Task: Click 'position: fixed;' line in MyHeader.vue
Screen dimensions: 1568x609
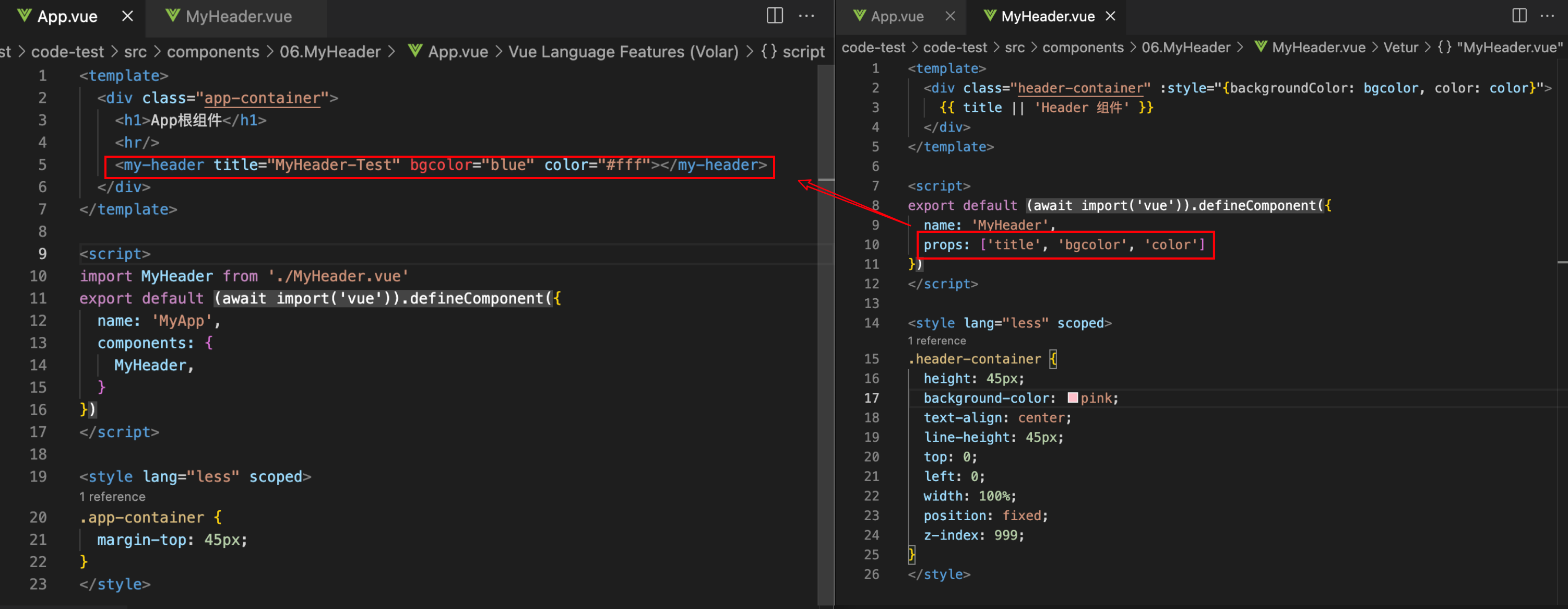Action: (x=985, y=516)
